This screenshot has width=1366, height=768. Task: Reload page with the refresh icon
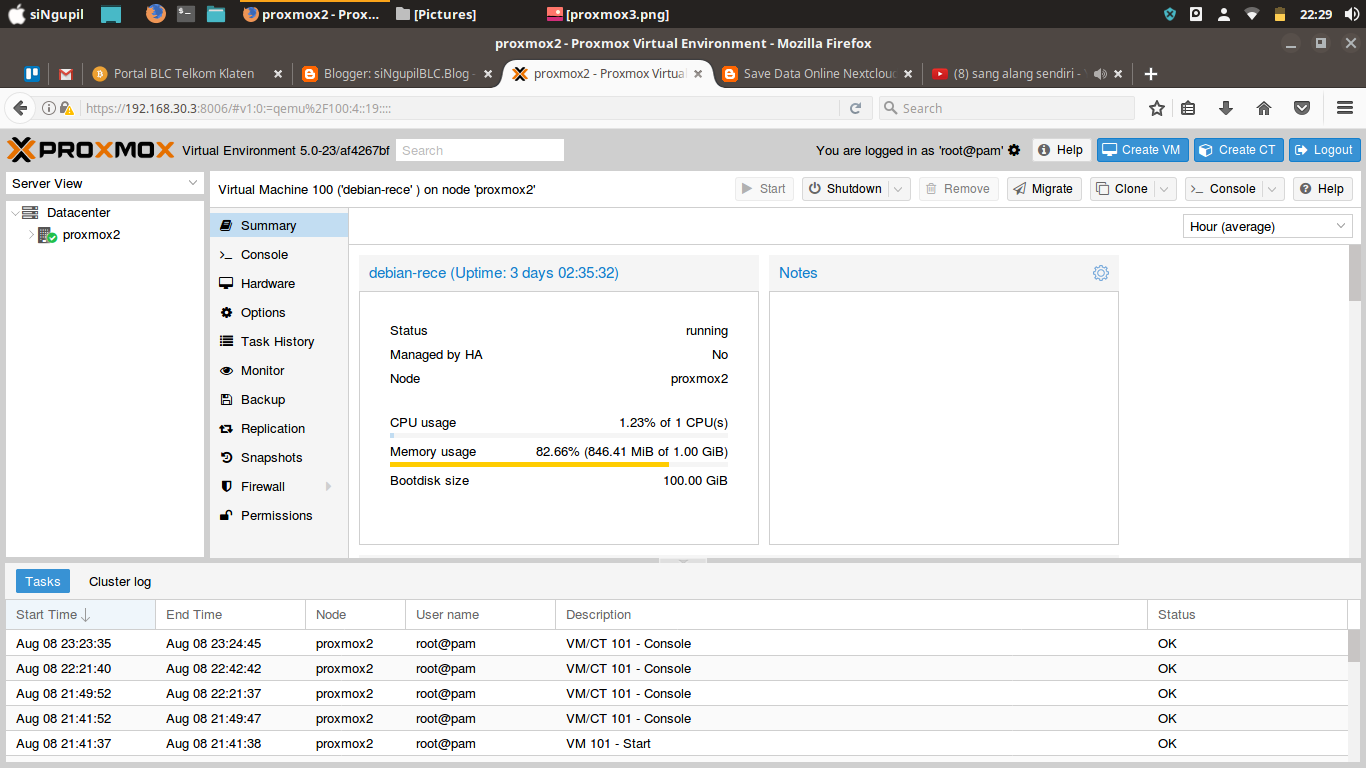pyautogui.click(x=855, y=108)
